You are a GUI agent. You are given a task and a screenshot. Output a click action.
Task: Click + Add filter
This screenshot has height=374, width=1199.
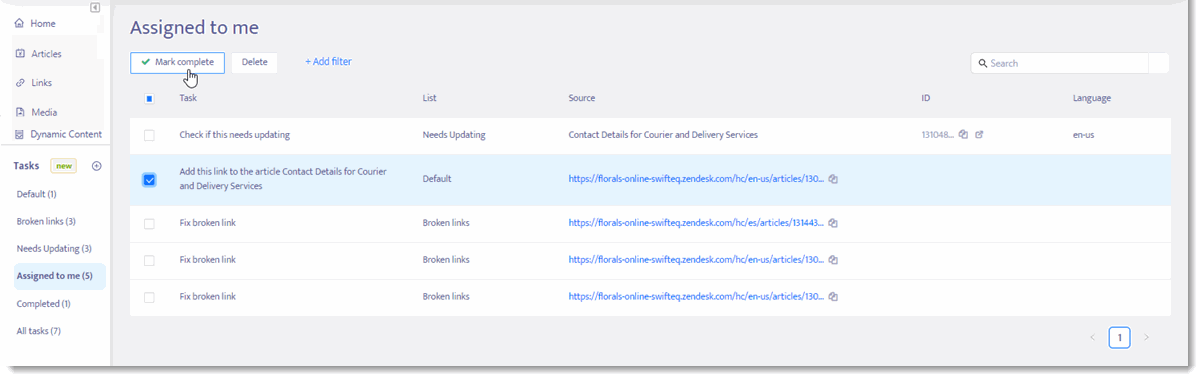coord(328,62)
